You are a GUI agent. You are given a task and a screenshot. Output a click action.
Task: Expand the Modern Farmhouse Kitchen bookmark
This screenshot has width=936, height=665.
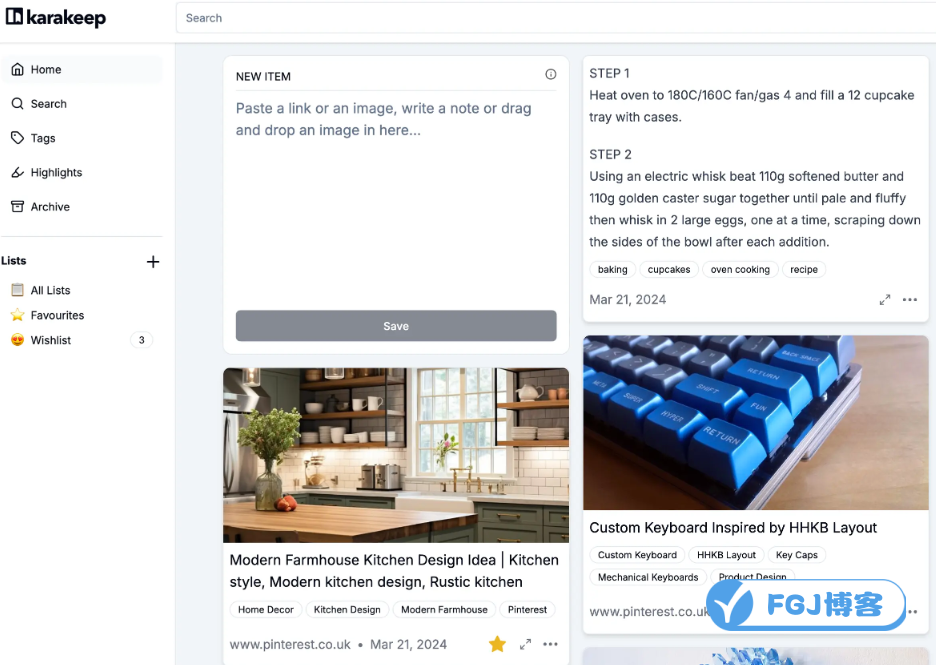525,644
